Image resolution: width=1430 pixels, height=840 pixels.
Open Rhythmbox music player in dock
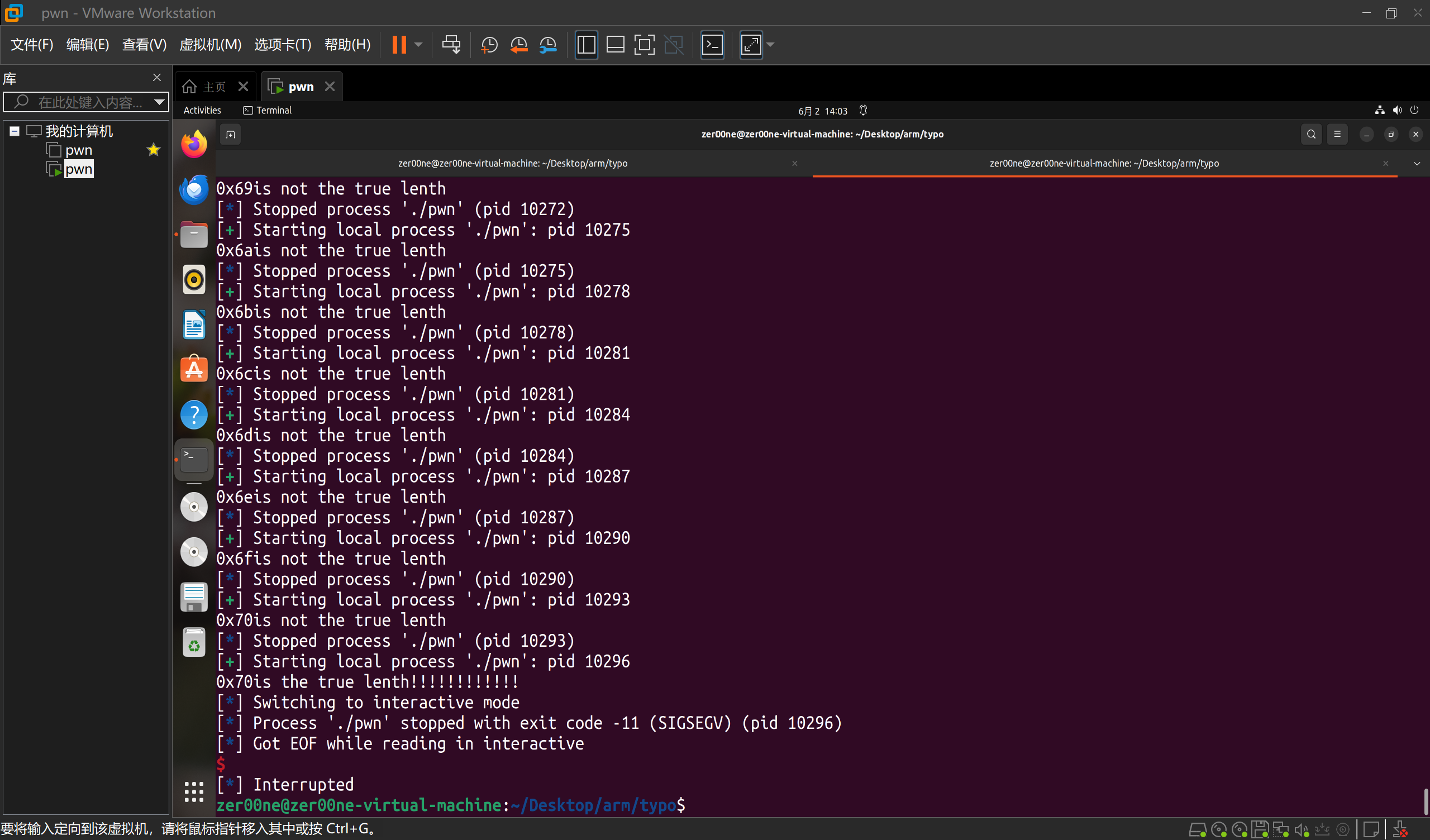[194, 279]
